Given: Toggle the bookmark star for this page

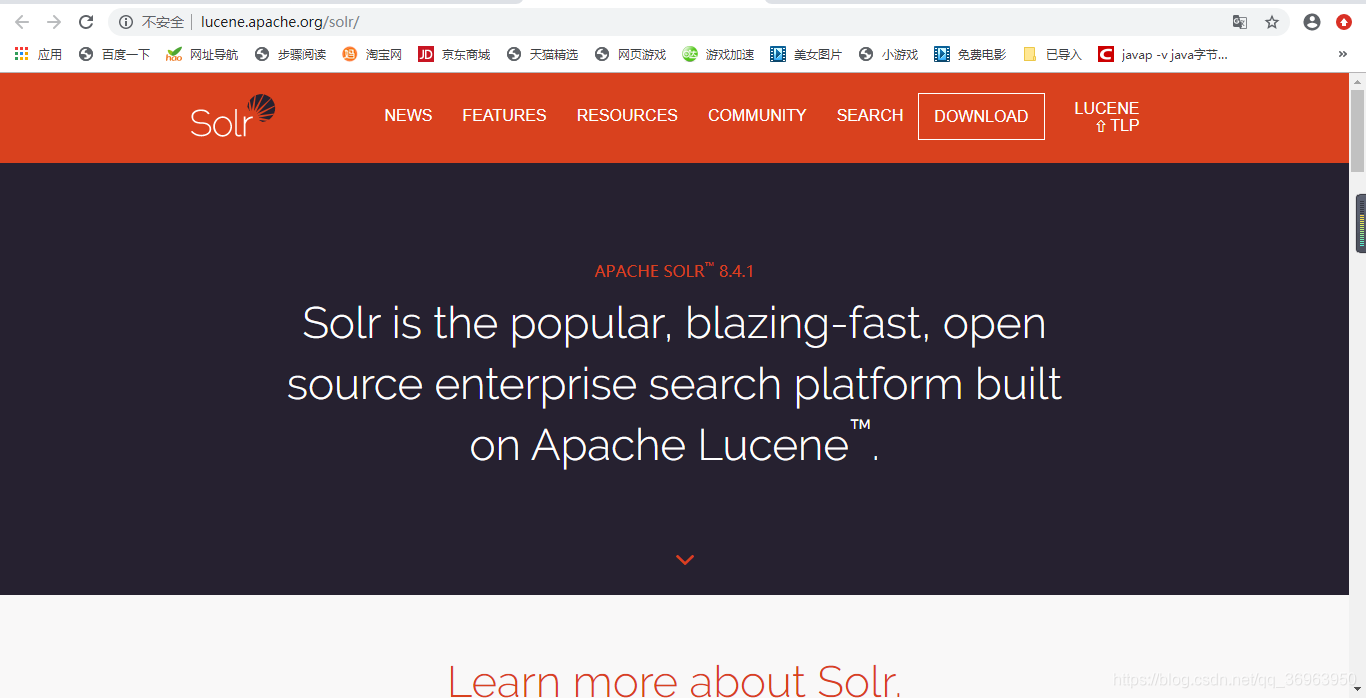Looking at the screenshot, I should pyautogui.click(x=1271, y=20).
